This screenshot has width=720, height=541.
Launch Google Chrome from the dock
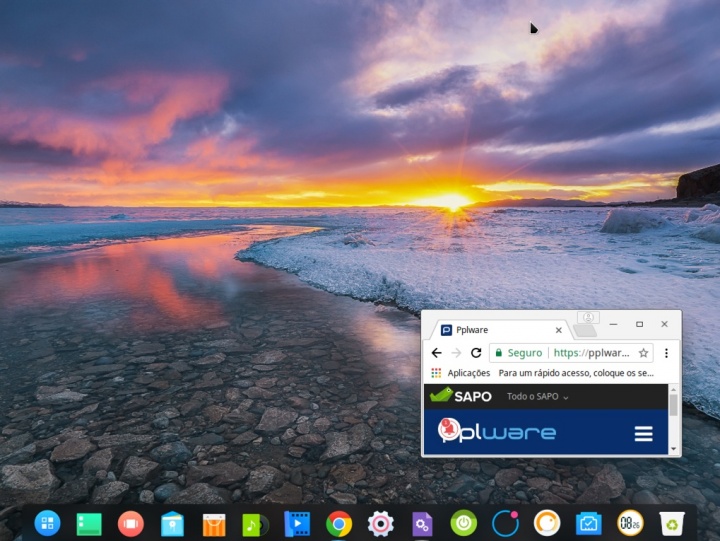[339, 523]
